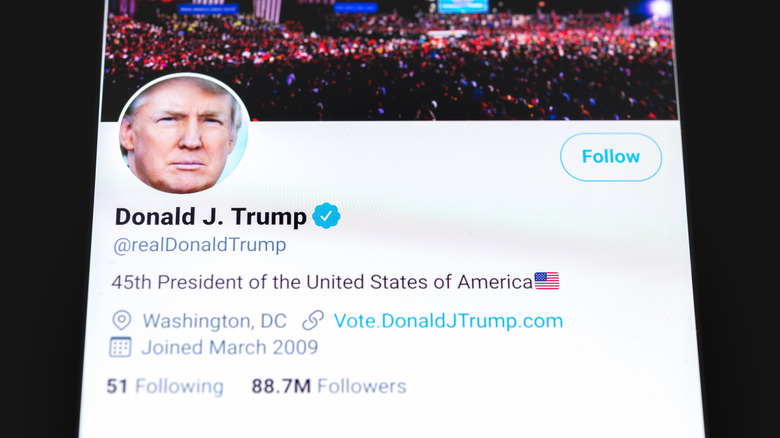Click the @realDonaldTrump handle
This screenshot has height=438, width=780.
pyautogui.click(x=201, y=245)
